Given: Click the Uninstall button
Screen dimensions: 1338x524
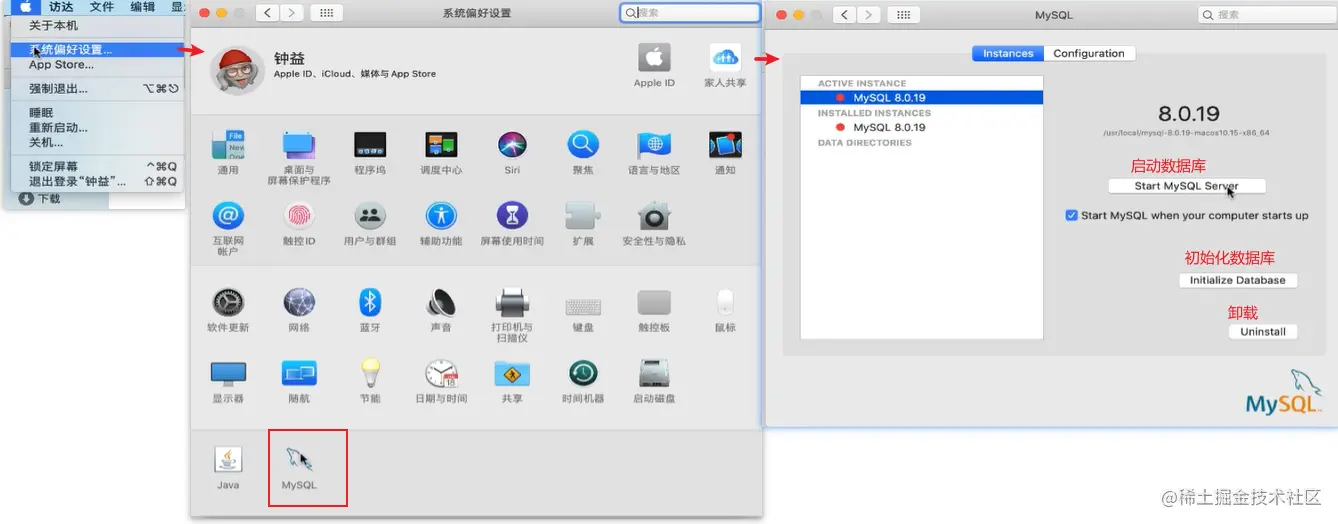Looking at the screenshot, I should (1263, 331).
